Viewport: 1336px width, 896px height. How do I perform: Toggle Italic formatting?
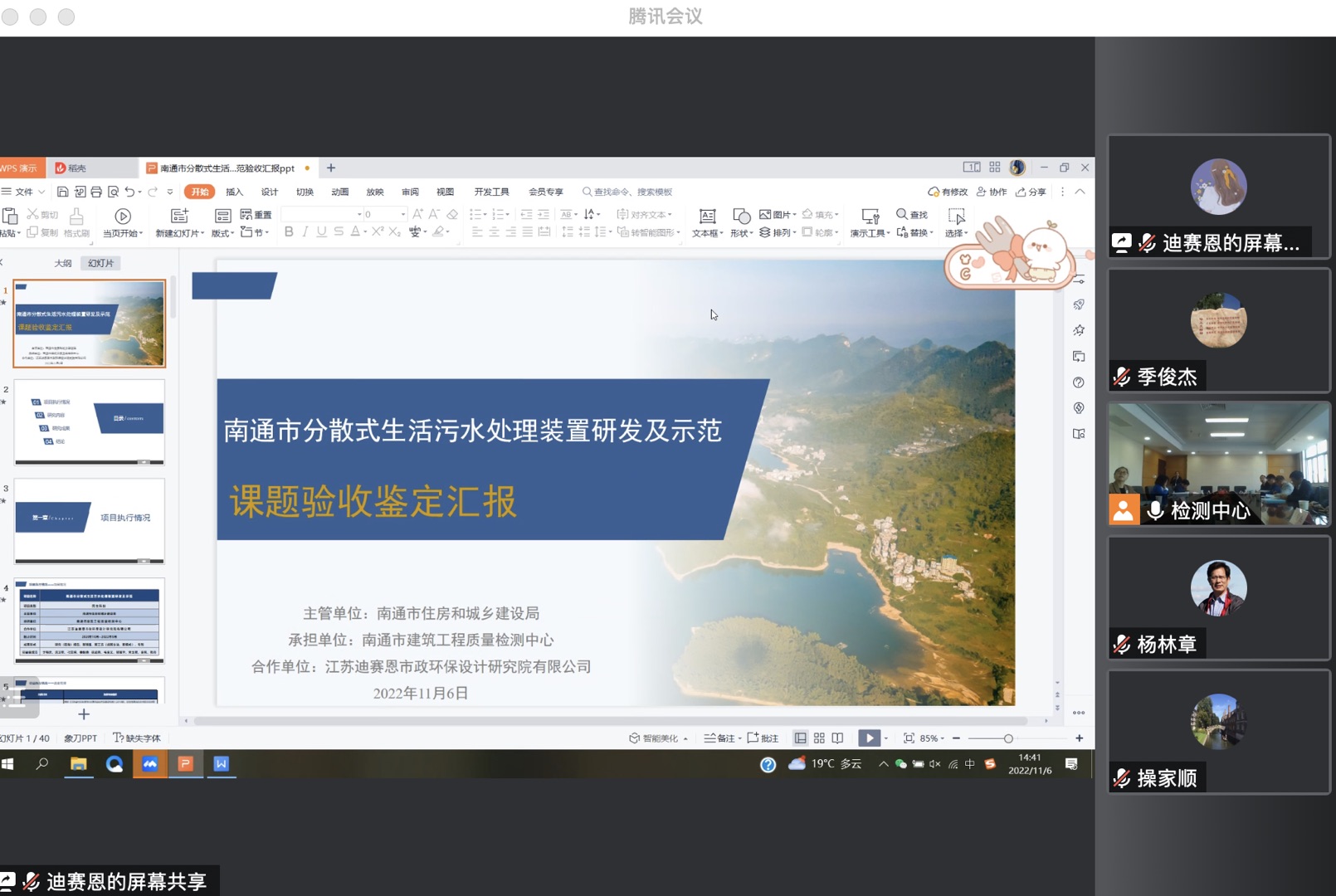pyautogui.click(x=305, y=232)
